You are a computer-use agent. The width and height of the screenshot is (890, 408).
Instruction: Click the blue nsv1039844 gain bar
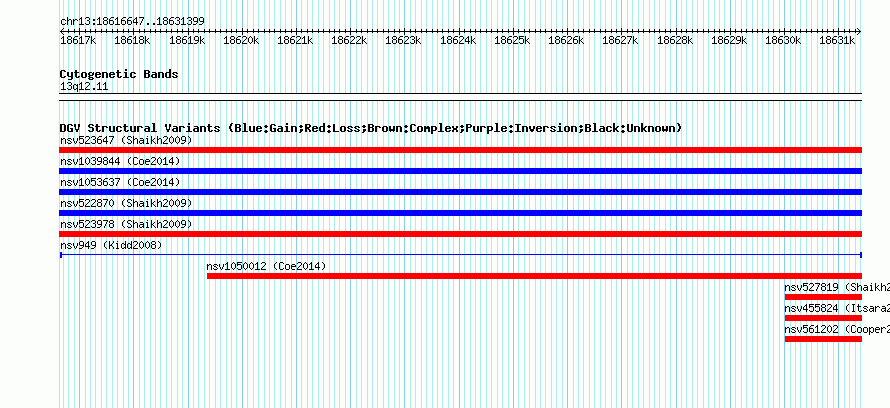point(460,171)
